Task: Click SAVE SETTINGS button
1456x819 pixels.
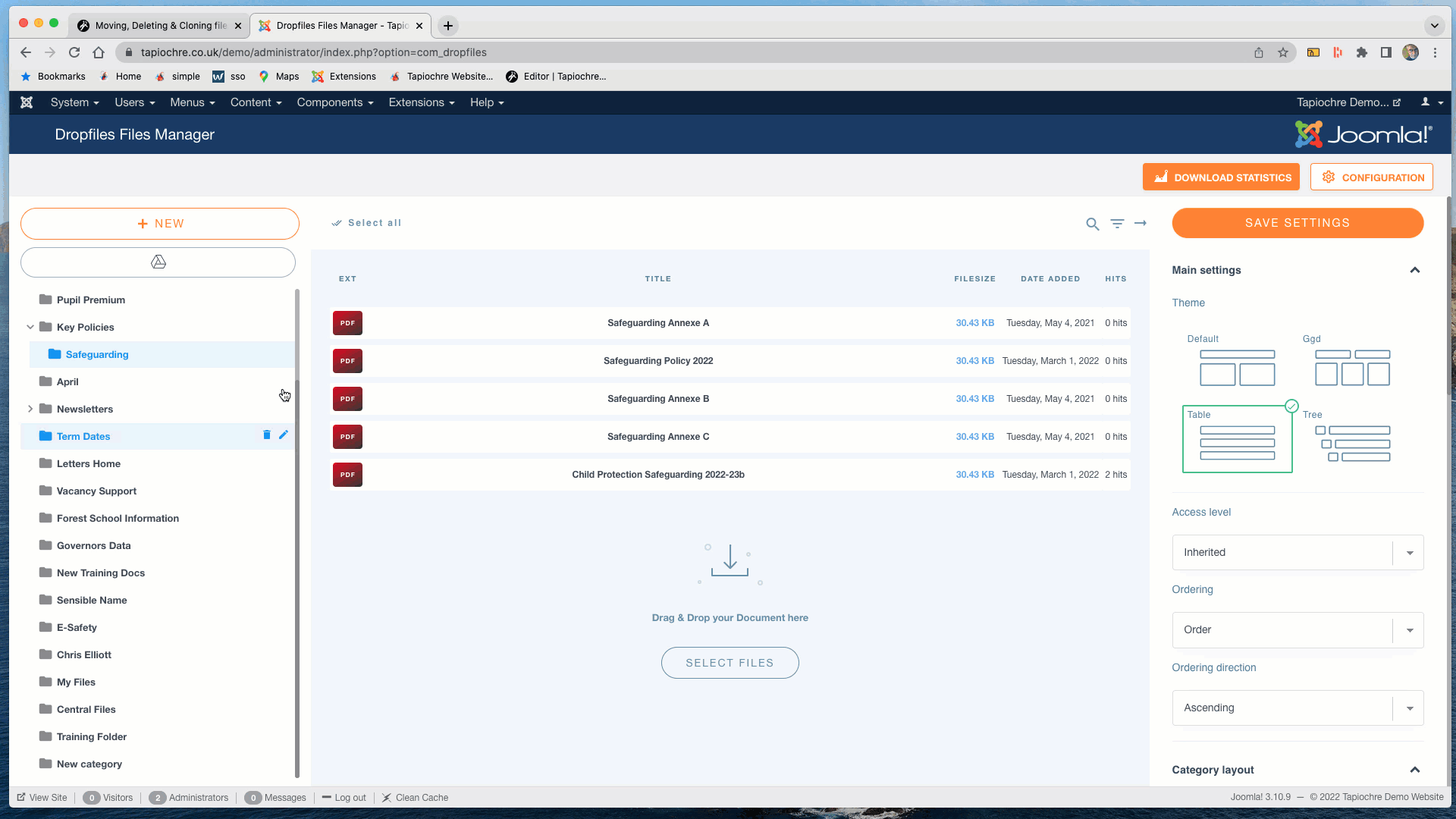Action: (x=1298, y=223)
